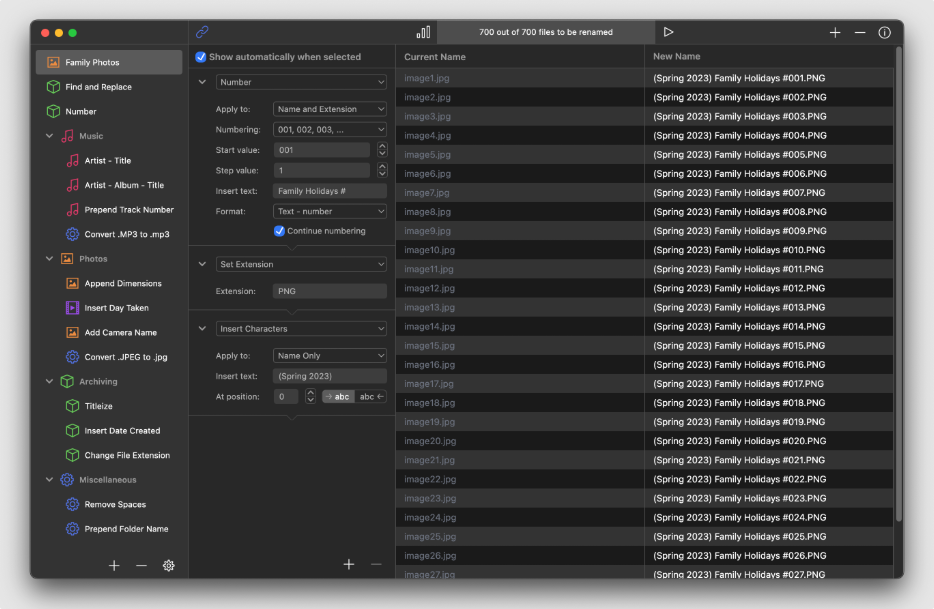This screenshot has width=934, height=609.
Task: Click the Remove Spaces gear icon
Action: (x=73, y=504)
